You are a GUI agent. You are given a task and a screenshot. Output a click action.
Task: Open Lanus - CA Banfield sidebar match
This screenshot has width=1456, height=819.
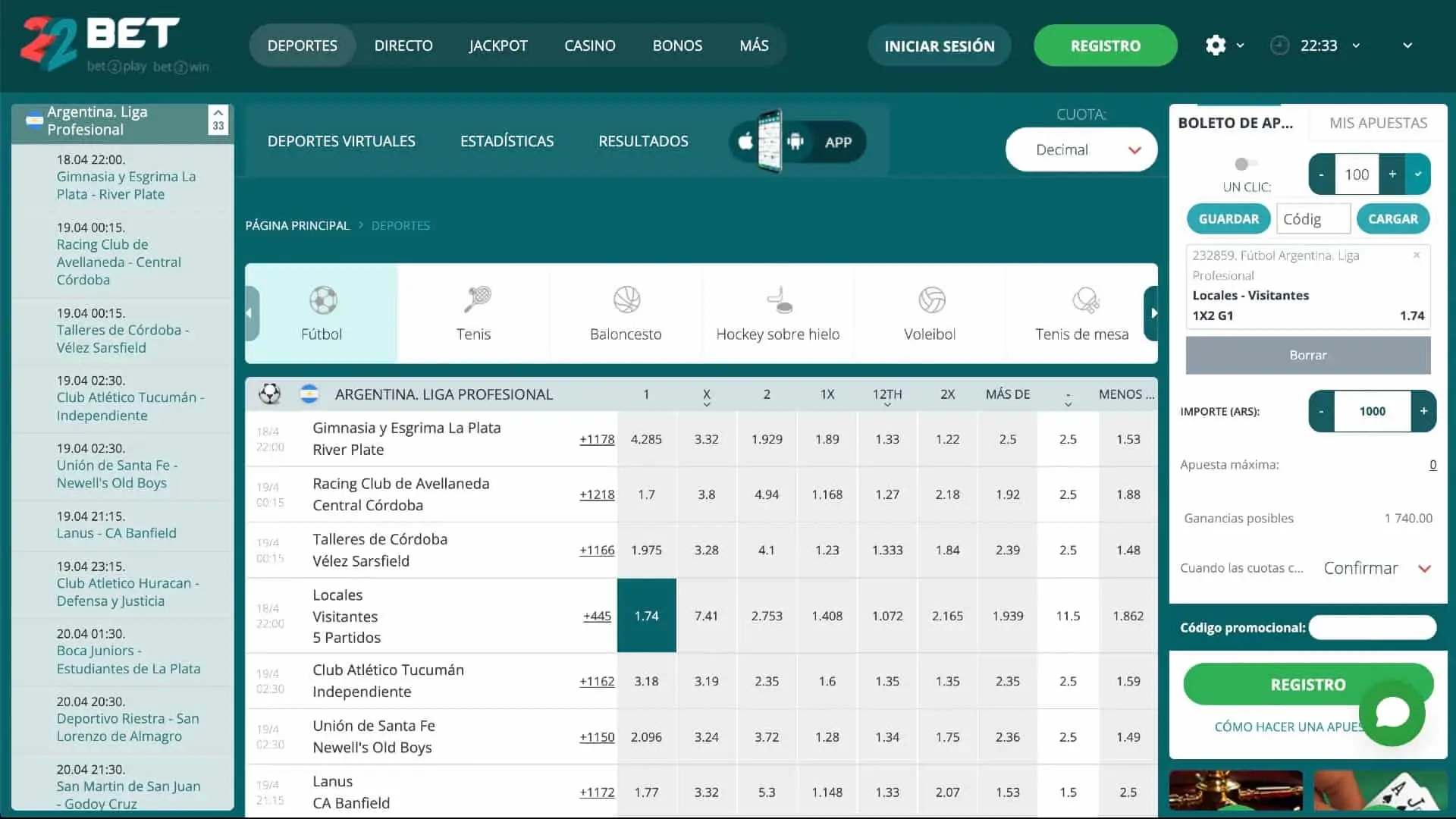coord(116,533)
